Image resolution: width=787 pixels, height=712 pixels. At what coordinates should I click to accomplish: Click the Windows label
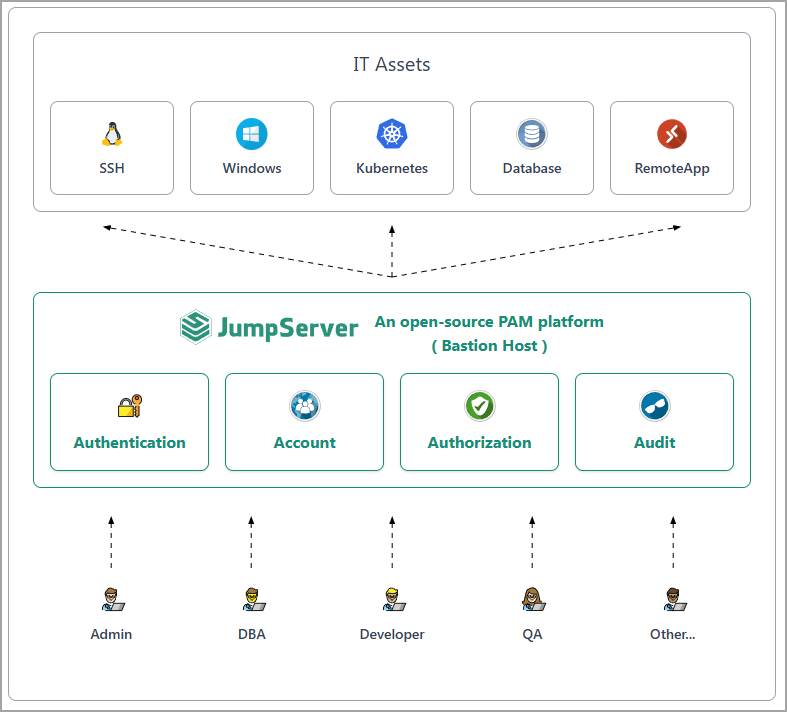click(252, 168)
